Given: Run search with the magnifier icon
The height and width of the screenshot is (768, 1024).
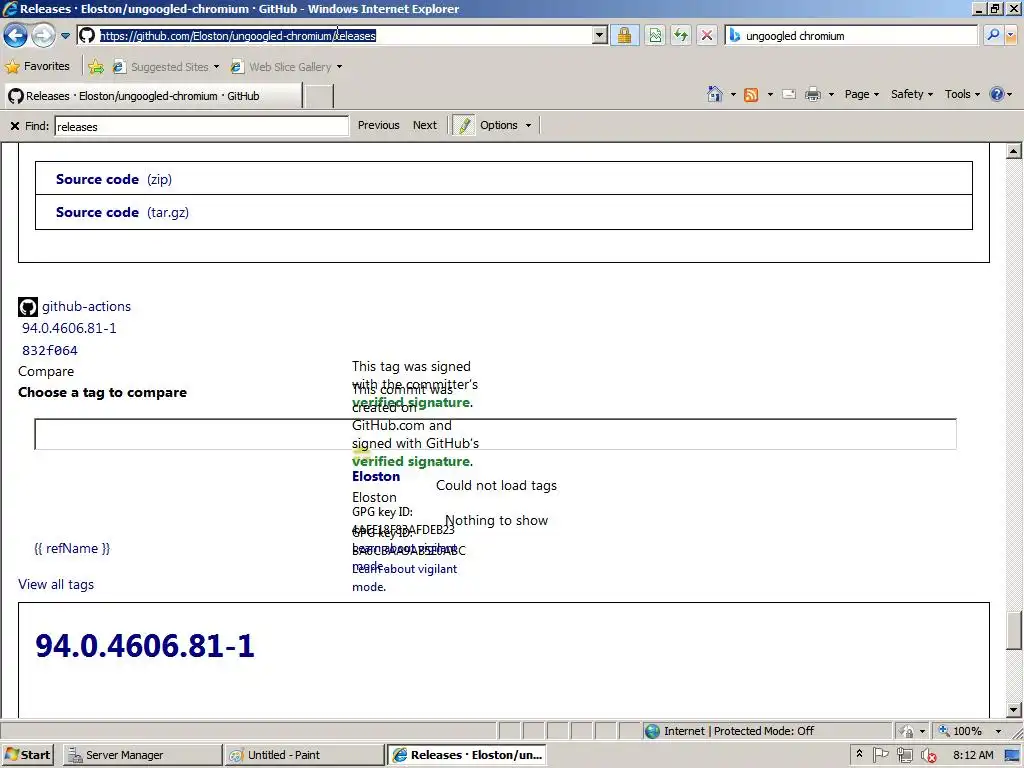Looking at the screenshot, I should (993, 35).
